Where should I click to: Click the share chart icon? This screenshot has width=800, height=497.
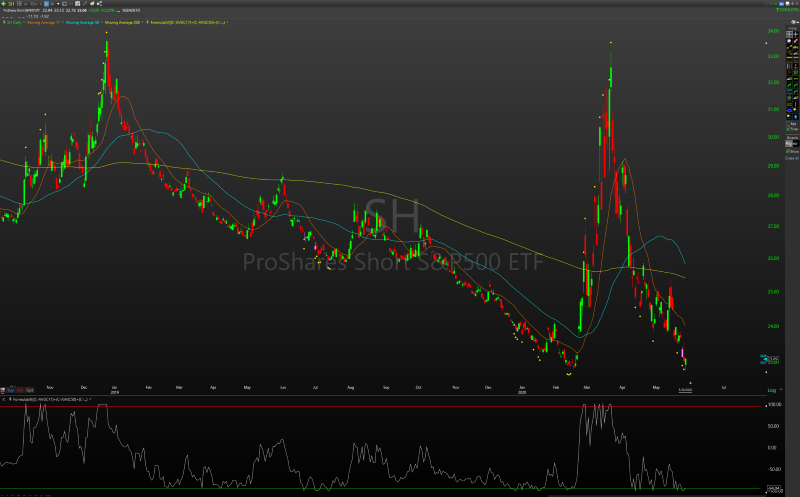[x=99, y=4]
